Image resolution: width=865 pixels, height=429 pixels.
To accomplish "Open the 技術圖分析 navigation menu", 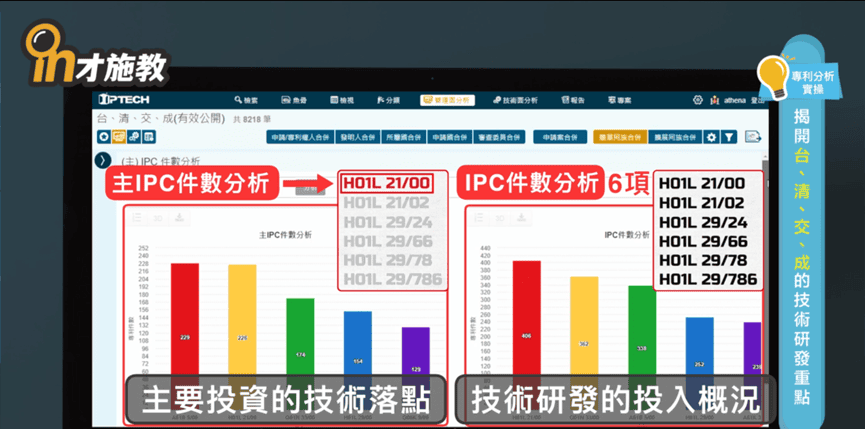I will coord(516,100).
